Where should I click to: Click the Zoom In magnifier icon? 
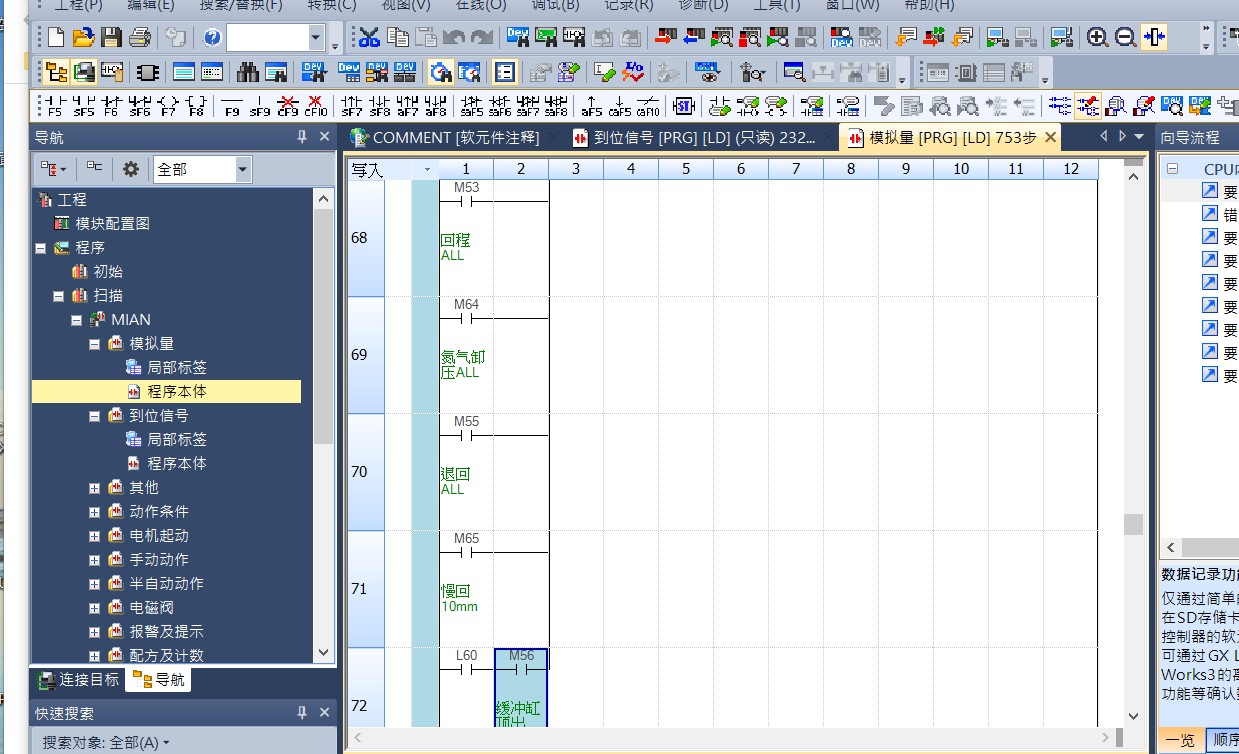click(x=1097, y=38)
